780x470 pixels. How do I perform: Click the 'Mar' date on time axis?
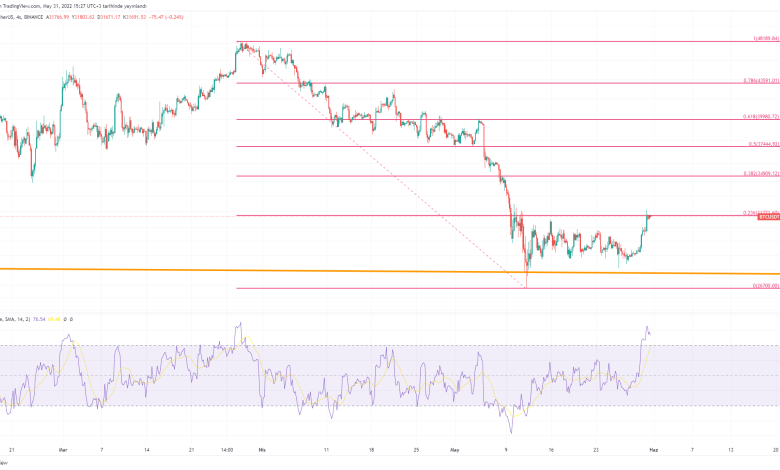[x=62, y=451]
